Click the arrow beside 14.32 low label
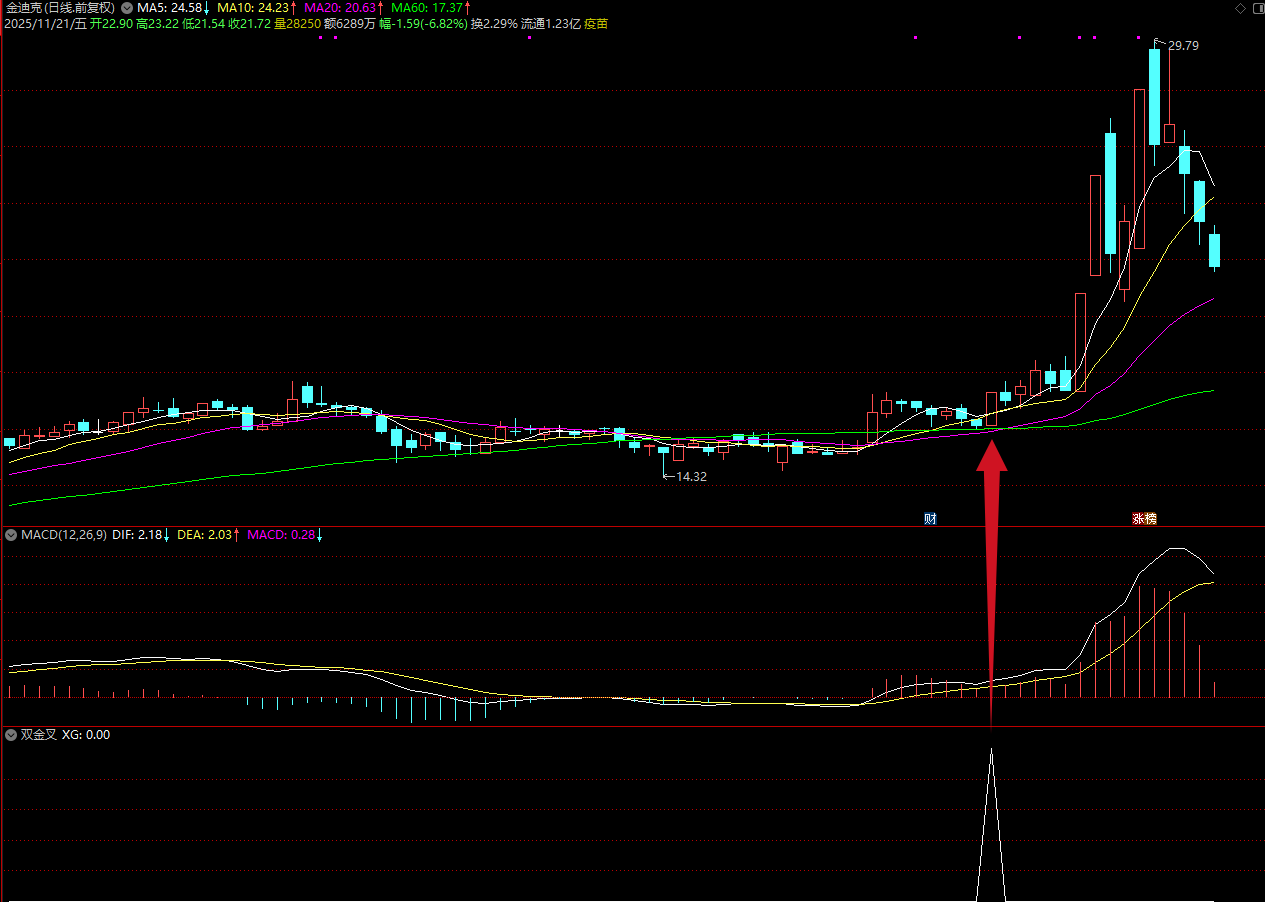Viewport: 1265px width, 902px height. click(668, 477)
